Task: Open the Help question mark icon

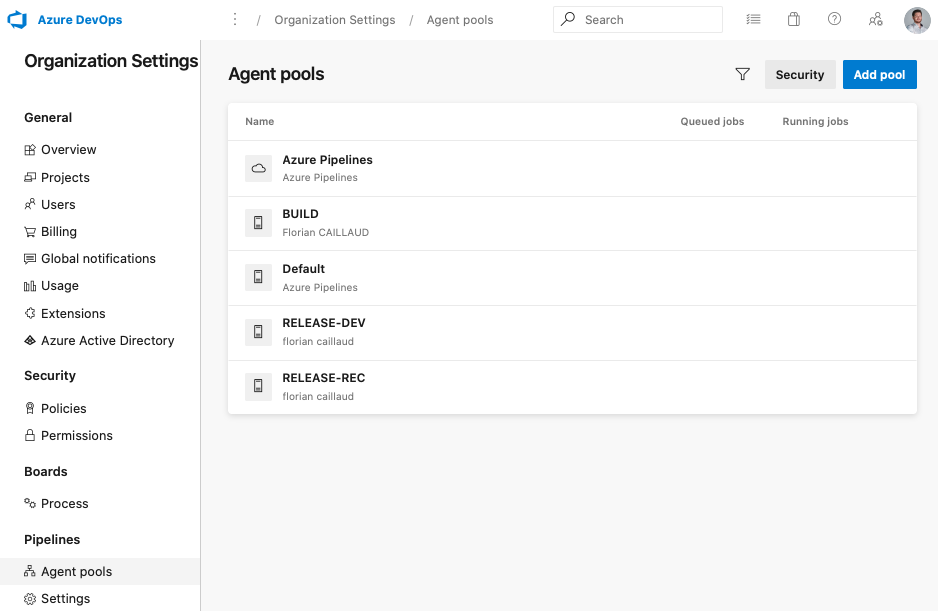Action: pos(834,19)
